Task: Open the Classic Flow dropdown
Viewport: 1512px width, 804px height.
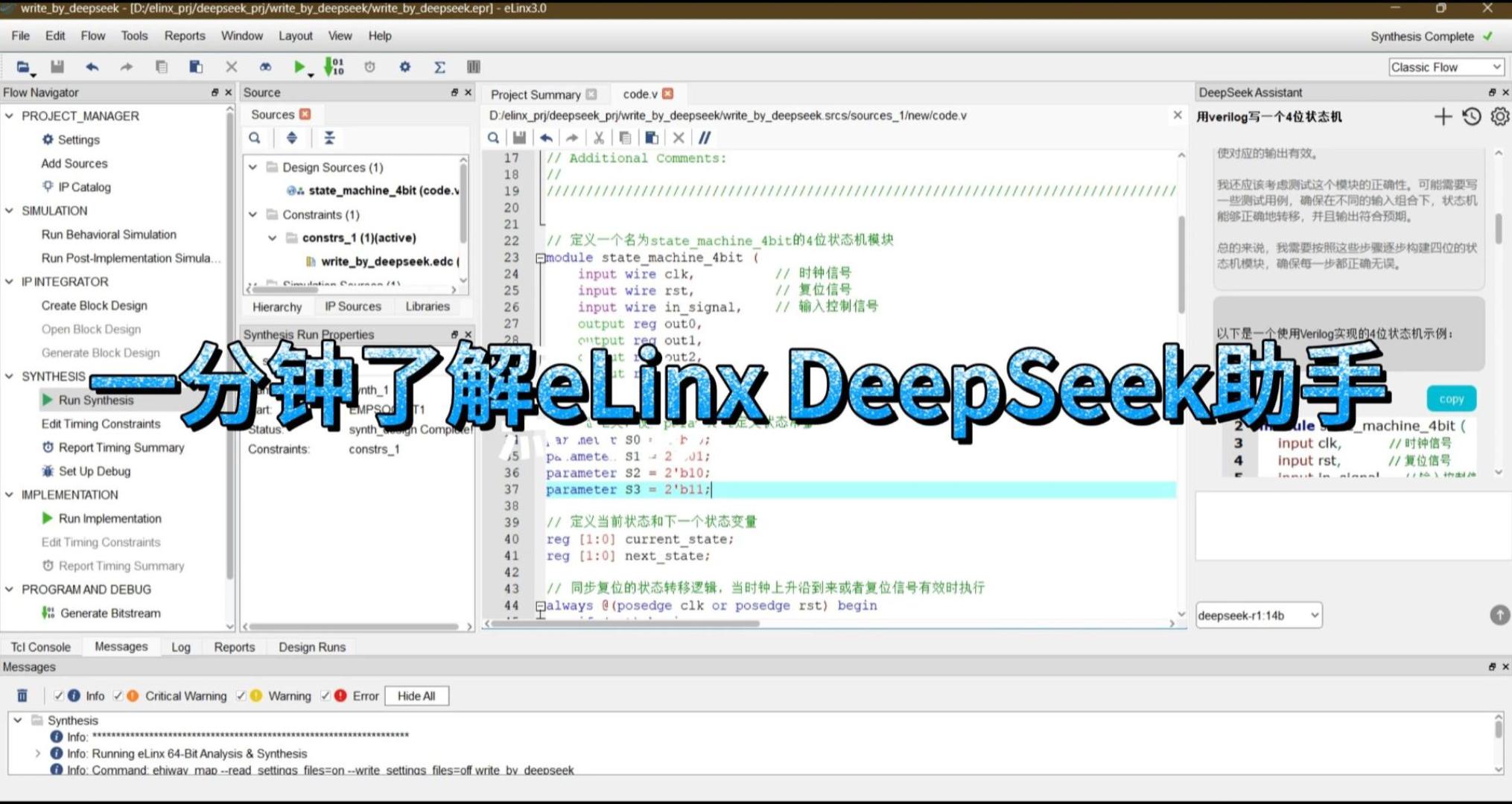Action: pos(1445,67)
